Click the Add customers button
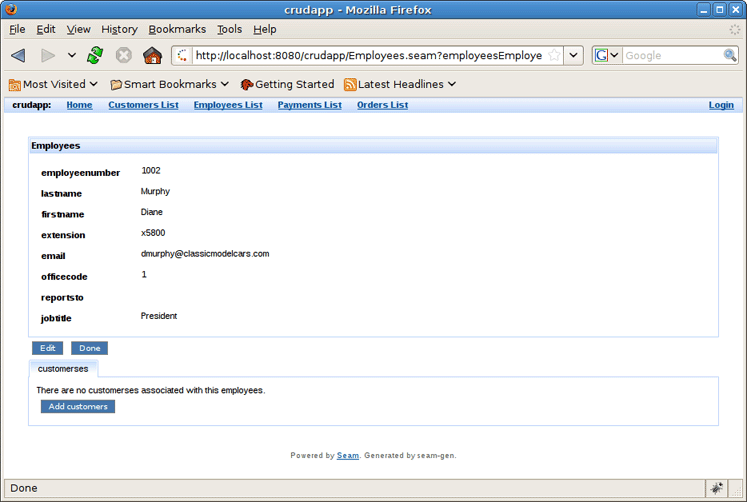 (x=78, y=406)
